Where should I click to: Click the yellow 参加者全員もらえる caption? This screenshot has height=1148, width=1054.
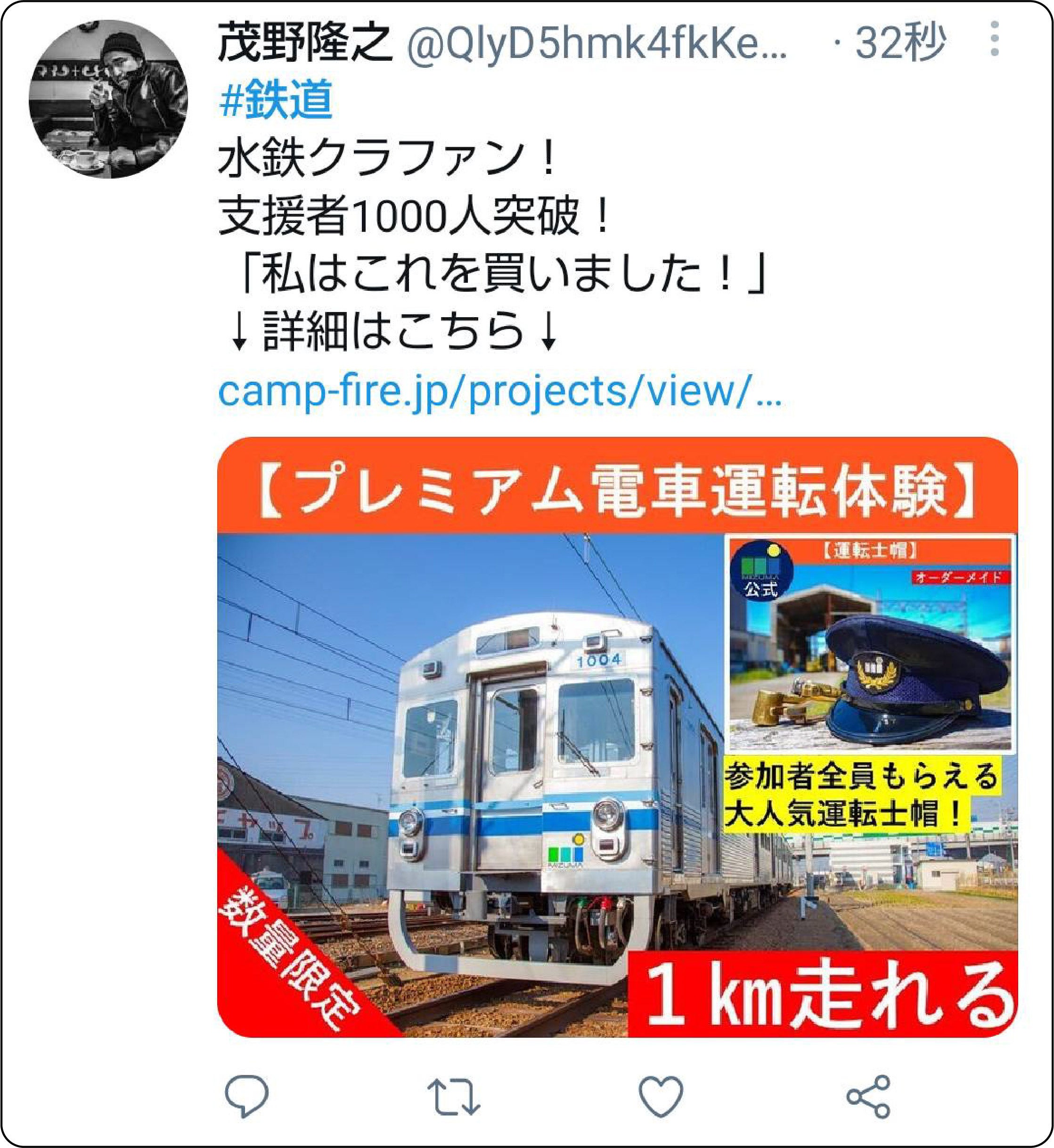(x=861, y=776)
